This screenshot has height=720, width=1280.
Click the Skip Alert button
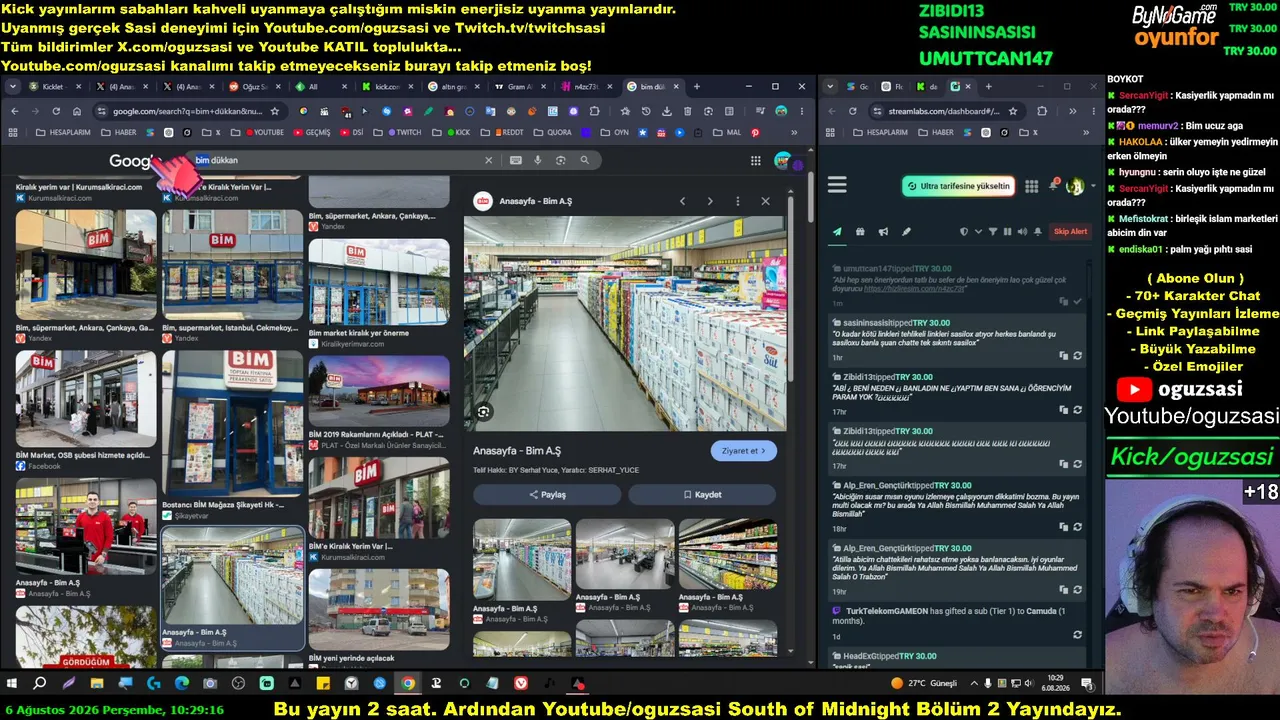point(1070,232)
